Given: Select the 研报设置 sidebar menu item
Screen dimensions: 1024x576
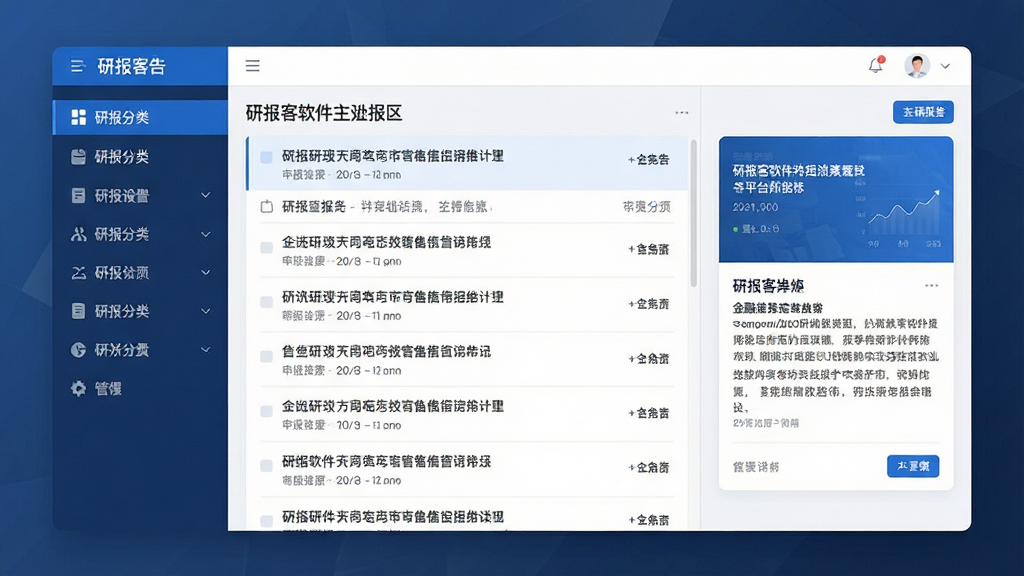Looking at the screenshot, I should [140, 195].
